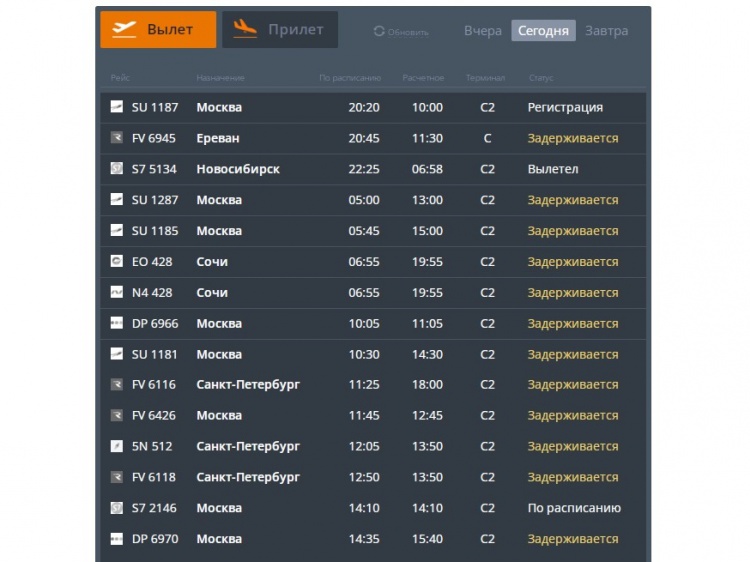Click the refresh icon next to Обновить
The height and width of the screenshot is (562, 750).
coord(379,32)
